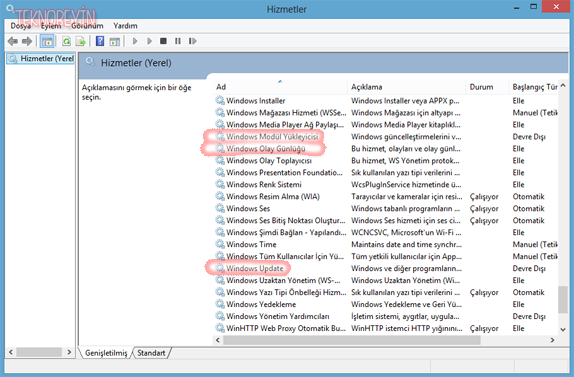Click the gear icon of Windows Installer
Screen dimensions: 574x377
click(x=220, y=100)
